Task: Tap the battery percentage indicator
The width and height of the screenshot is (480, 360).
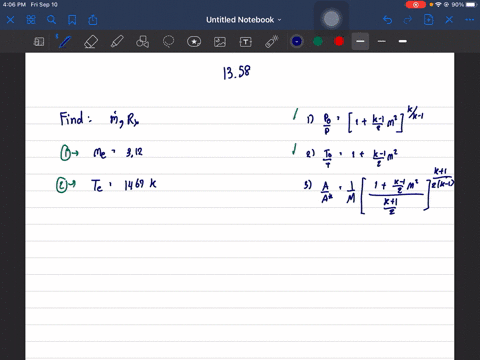Action: tap(457, 5)
